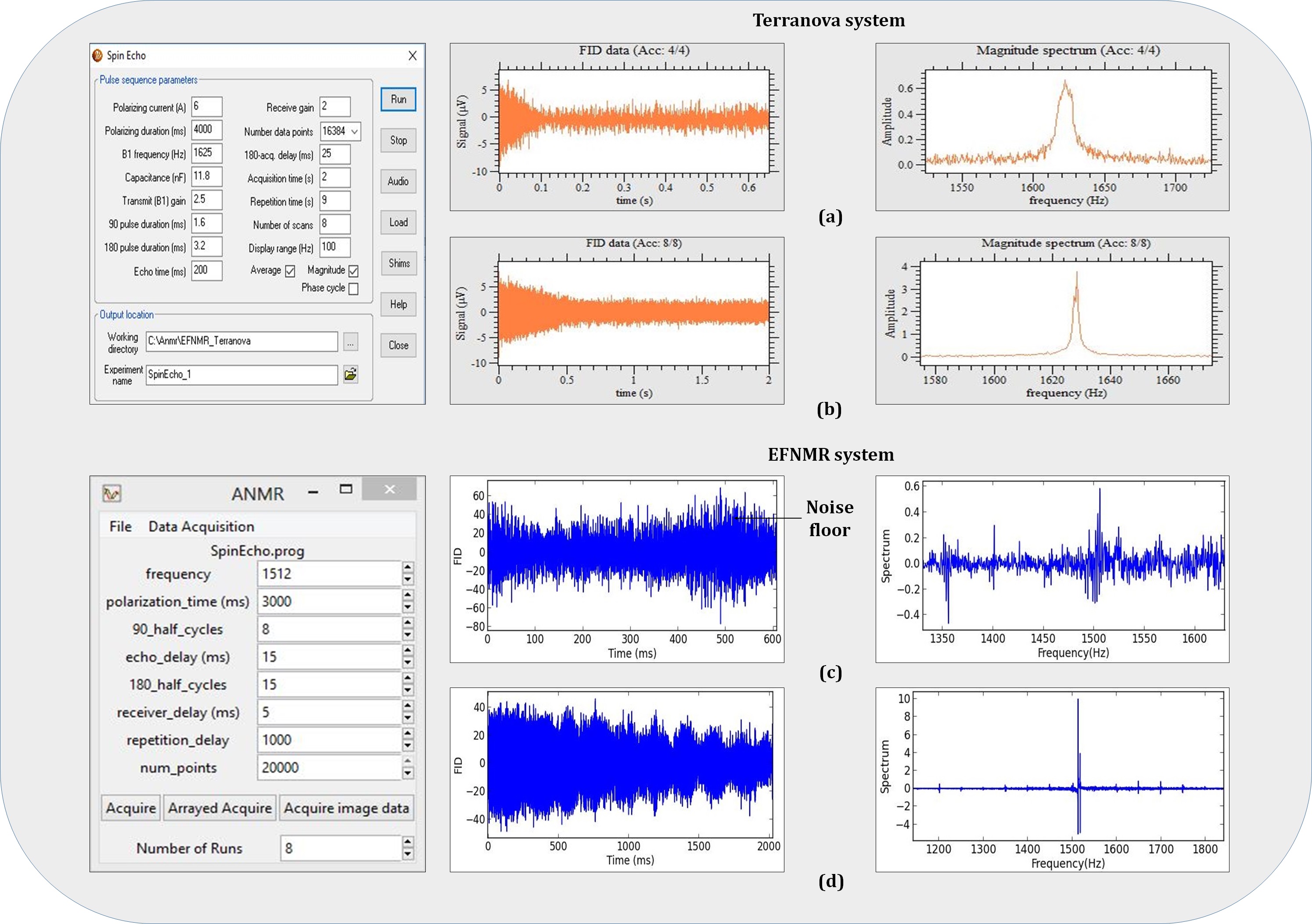This screenshot has width=1312, height=924.
Task: Expand Number data points dropdown
Action: click(x=354, y=132)
